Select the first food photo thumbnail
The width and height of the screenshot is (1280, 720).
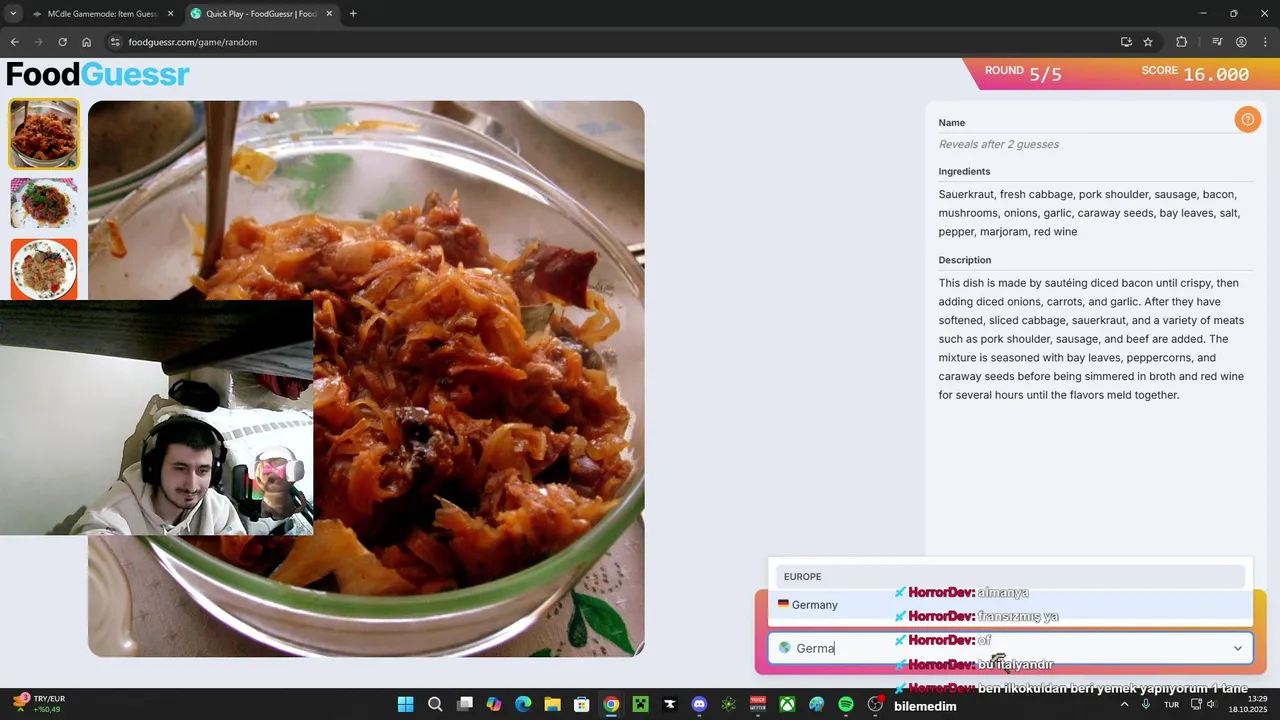pyautogui.click(x=44, y=134)
